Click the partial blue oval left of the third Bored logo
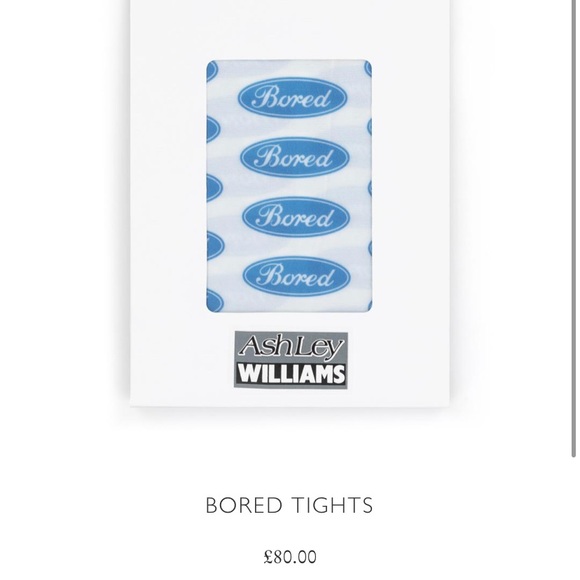This screenshot has height=580, width=580. (x=214, y=188)
